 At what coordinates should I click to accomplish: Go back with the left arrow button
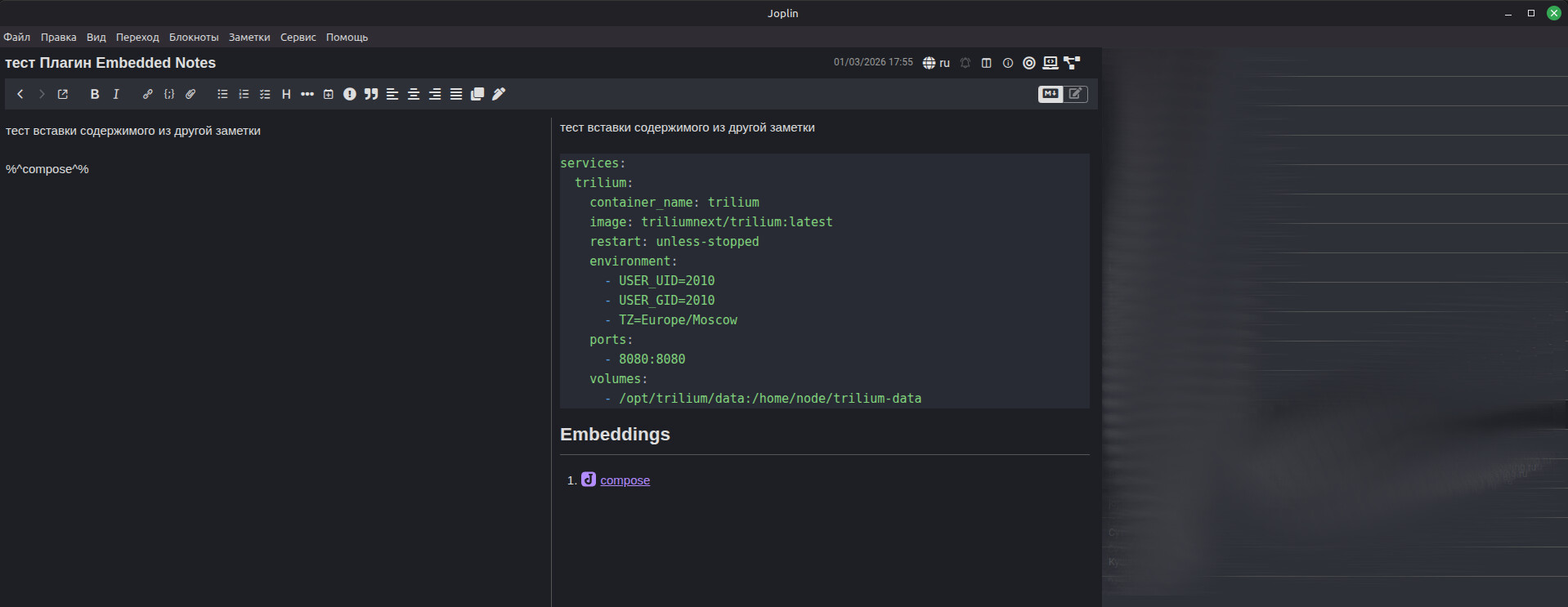[x=20, y=94]
